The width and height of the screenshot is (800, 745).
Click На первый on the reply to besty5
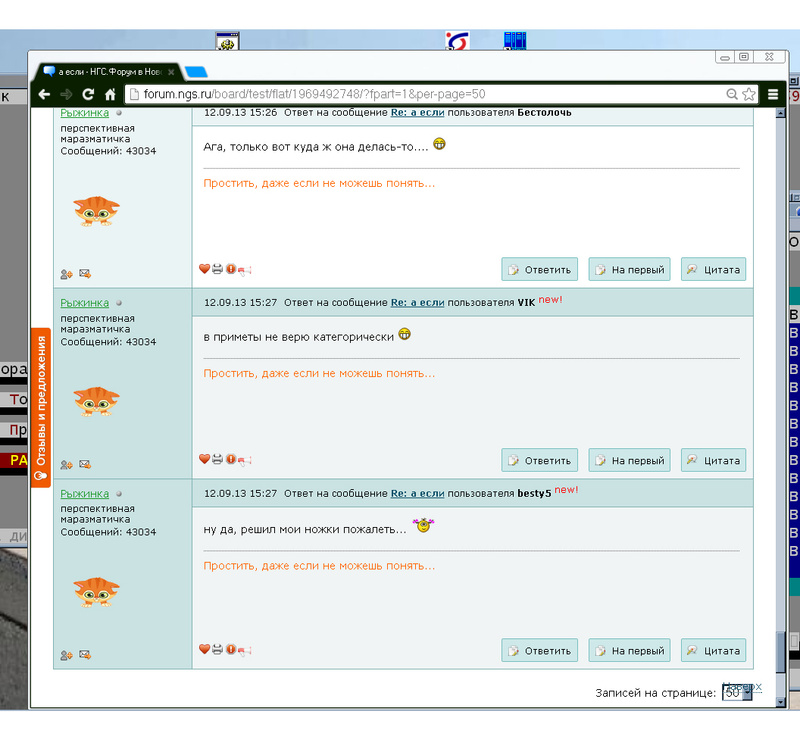click(x=629, y=651)
